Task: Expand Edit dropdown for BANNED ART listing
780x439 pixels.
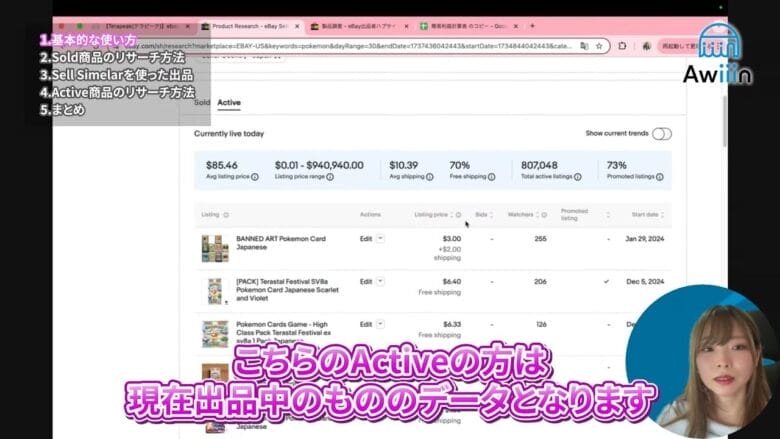Action: [x=381, y=240]
